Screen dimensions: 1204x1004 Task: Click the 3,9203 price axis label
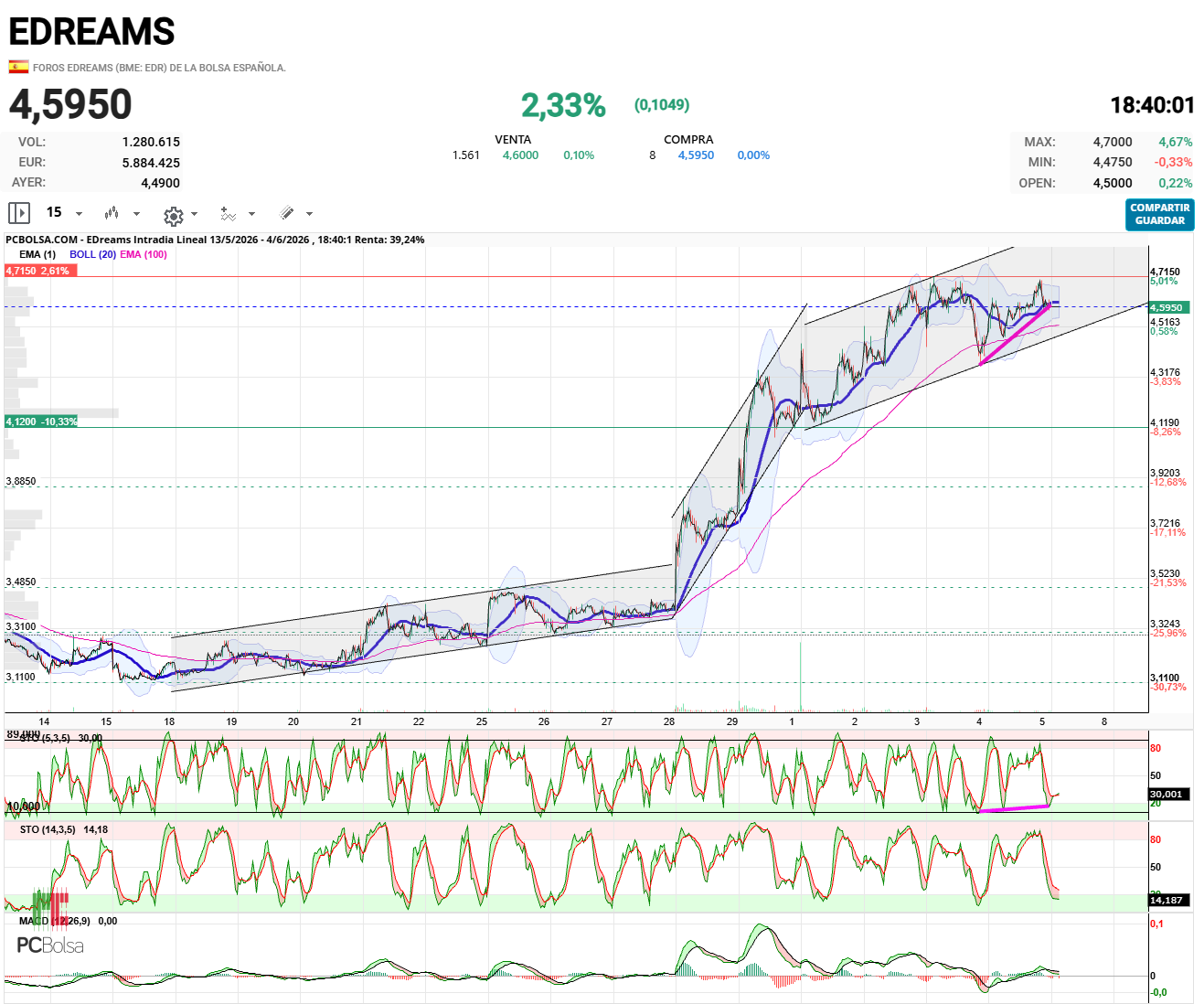[1165, 474]
